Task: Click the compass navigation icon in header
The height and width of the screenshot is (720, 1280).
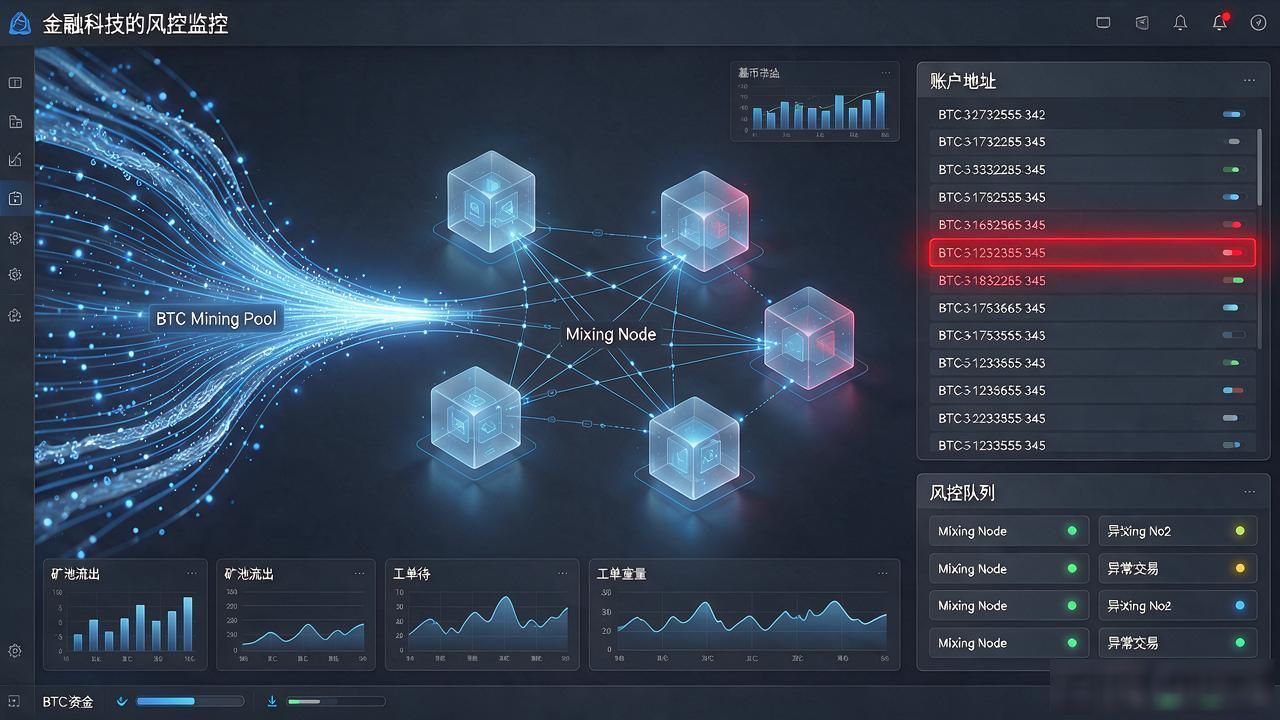Action: tap(1259, 22)
